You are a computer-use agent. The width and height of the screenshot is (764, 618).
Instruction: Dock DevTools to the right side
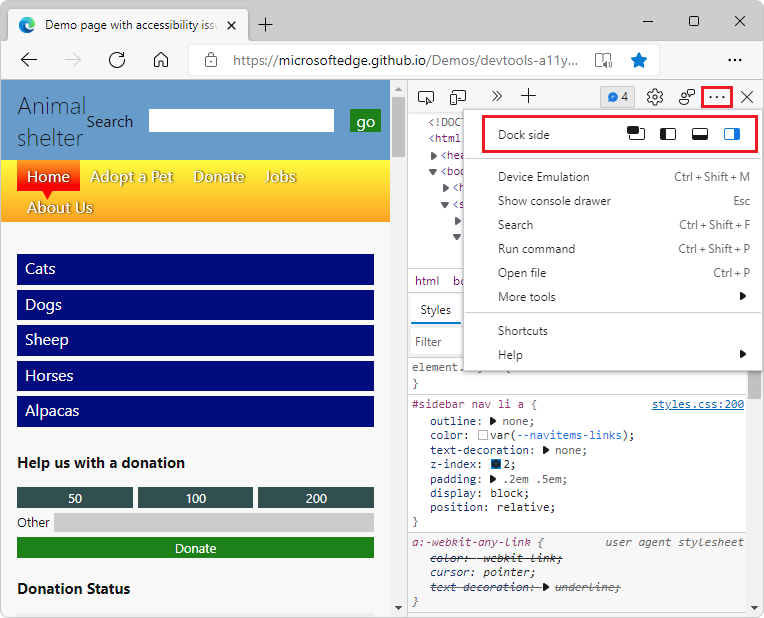pos(731,134)
